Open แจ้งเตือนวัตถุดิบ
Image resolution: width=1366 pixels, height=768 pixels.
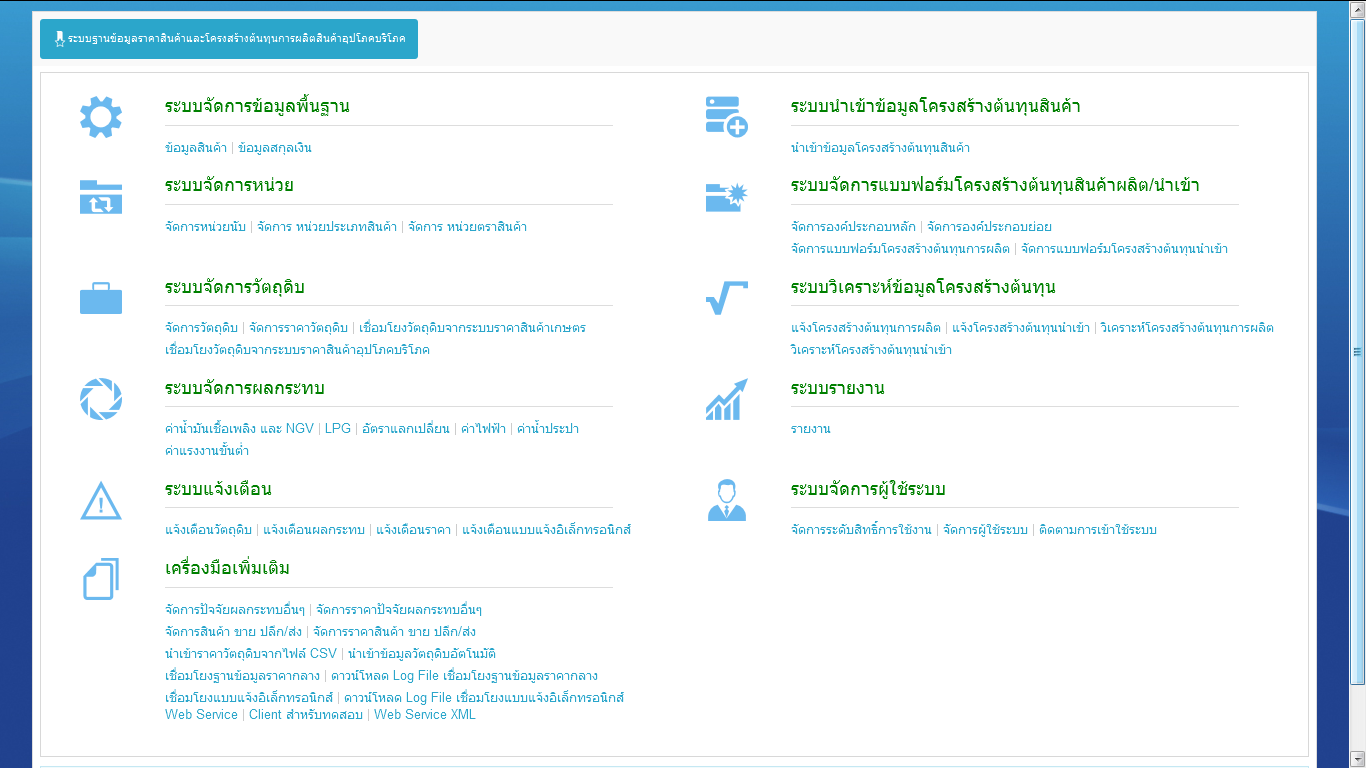pos(208,530)
